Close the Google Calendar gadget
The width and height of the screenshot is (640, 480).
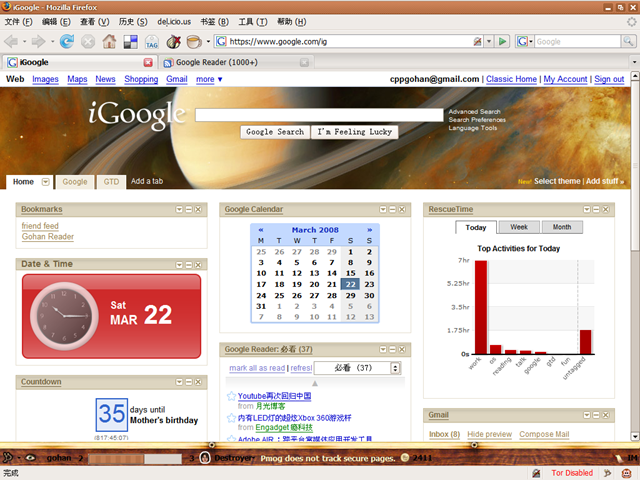click(402, 209)
